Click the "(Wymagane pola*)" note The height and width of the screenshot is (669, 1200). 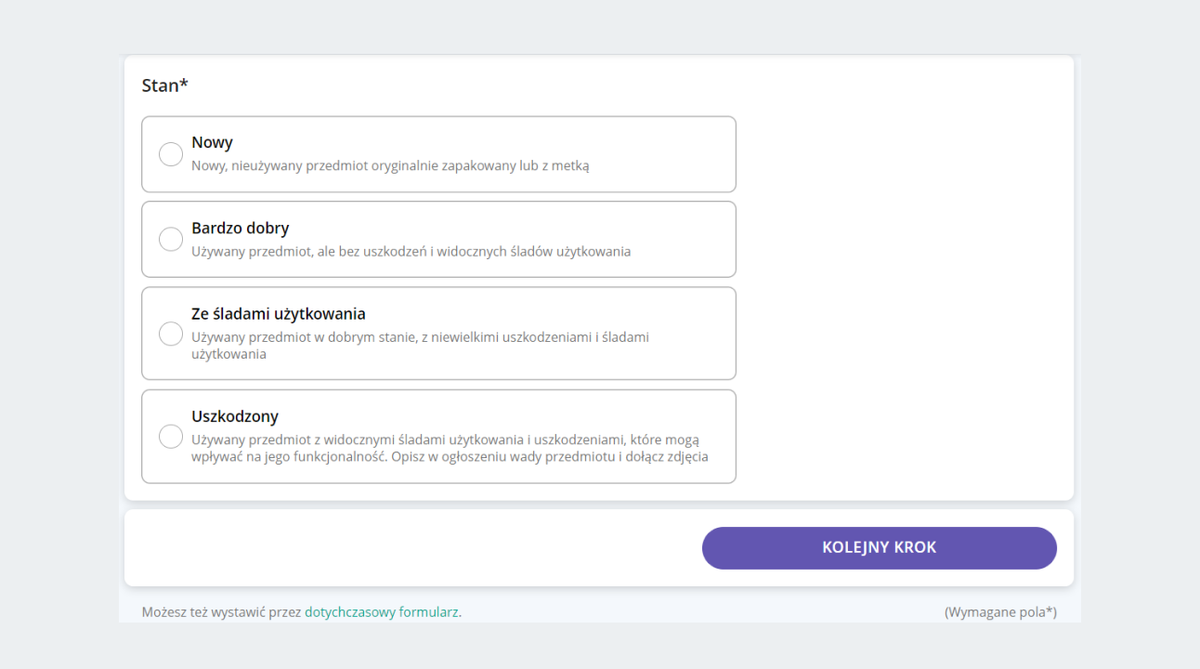1000,611
